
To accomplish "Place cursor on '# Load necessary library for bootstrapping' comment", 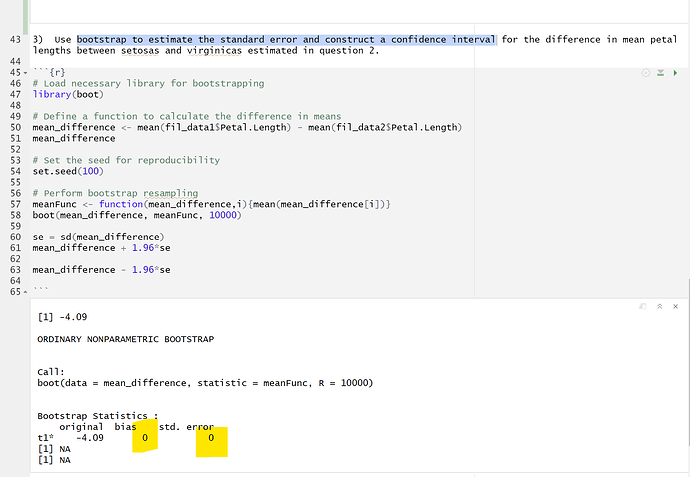I will pyautogui.click(x=148, y=83).
